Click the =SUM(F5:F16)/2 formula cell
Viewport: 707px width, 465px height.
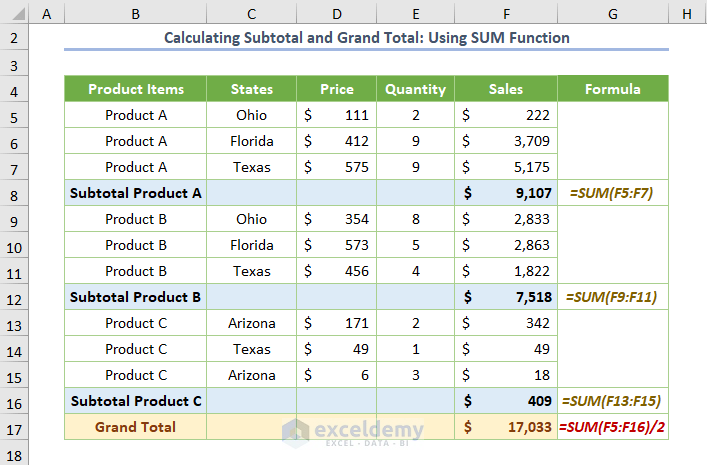(613, 427)
